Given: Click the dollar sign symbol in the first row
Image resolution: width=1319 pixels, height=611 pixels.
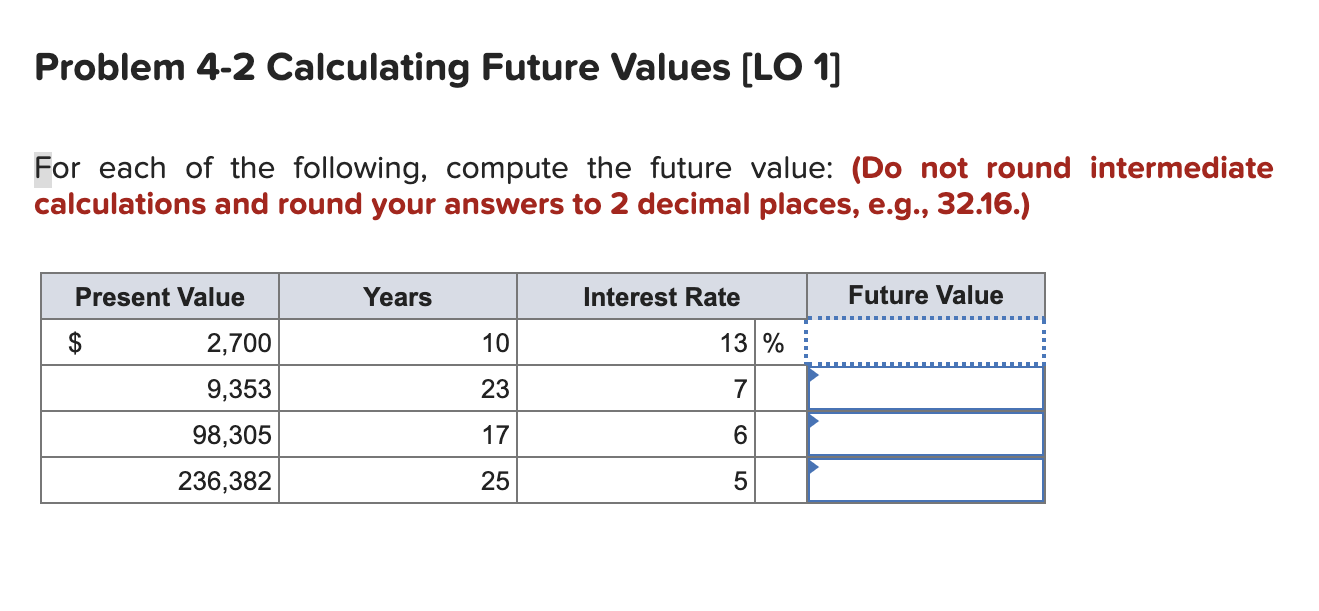Looking at the screenshot, I should [74, 342].
